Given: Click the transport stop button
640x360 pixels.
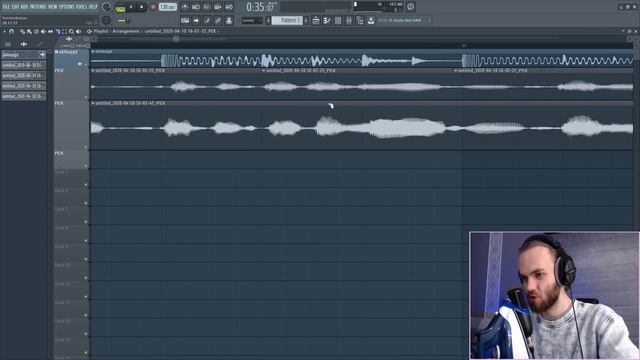Looking at the screenshot, I should click(141, 7).
